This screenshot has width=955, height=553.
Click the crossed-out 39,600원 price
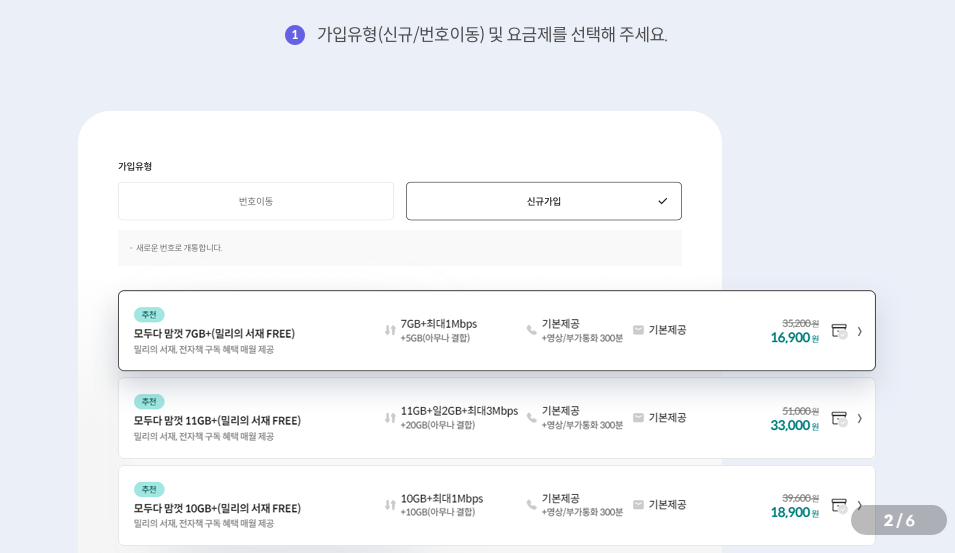[800, 498]
